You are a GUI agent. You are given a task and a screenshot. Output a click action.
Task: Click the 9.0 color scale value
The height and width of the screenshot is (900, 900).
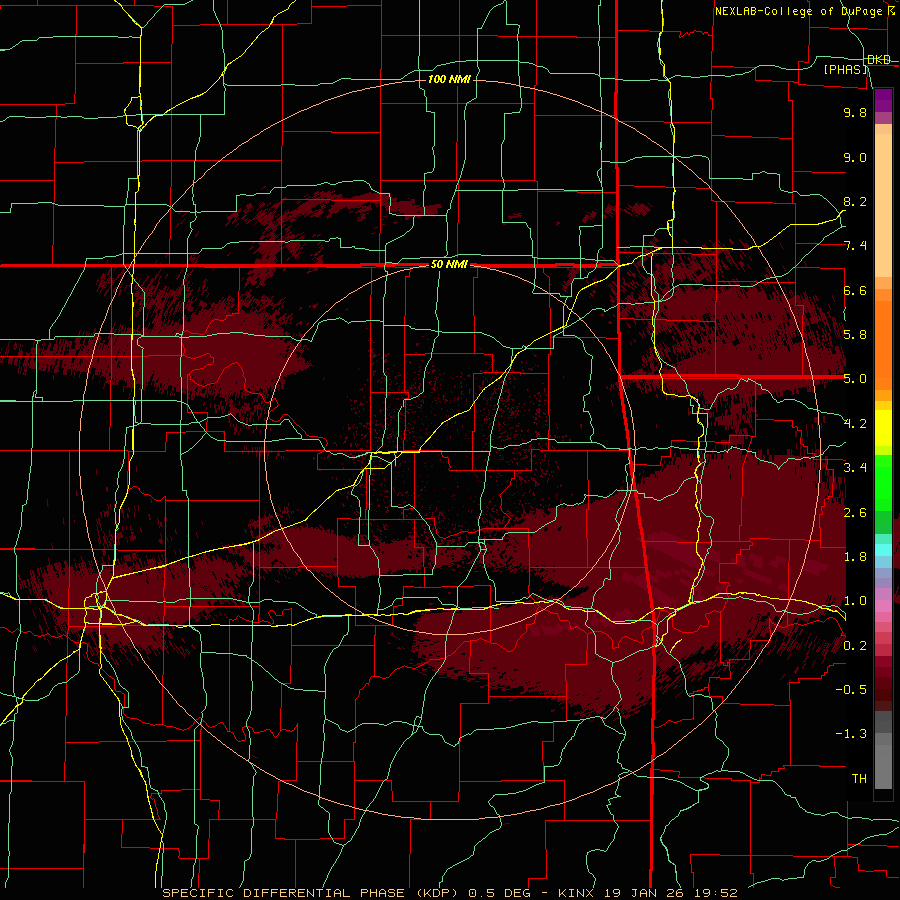point(855,157)
